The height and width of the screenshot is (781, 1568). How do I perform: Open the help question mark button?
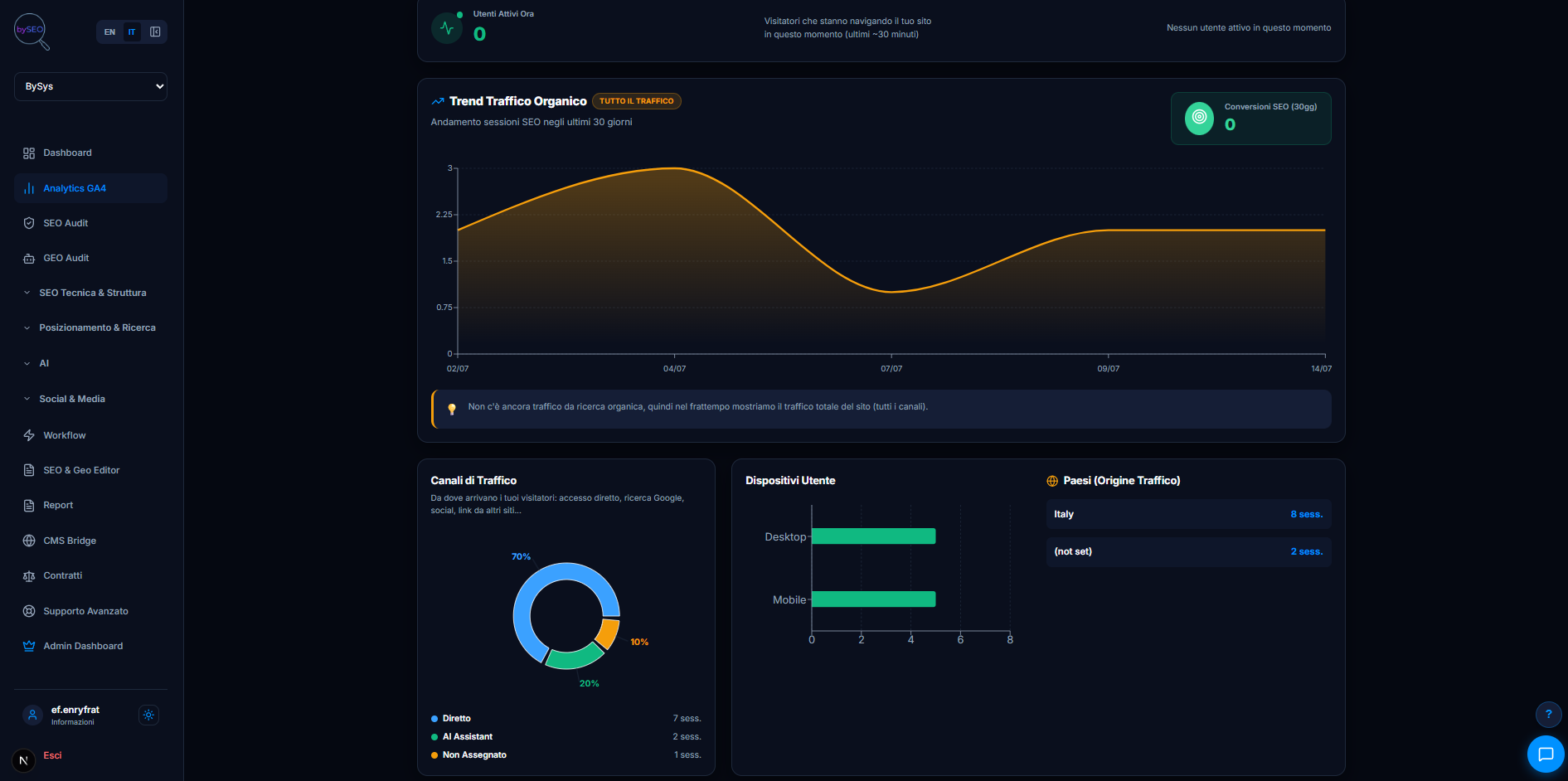point(1548,714)
